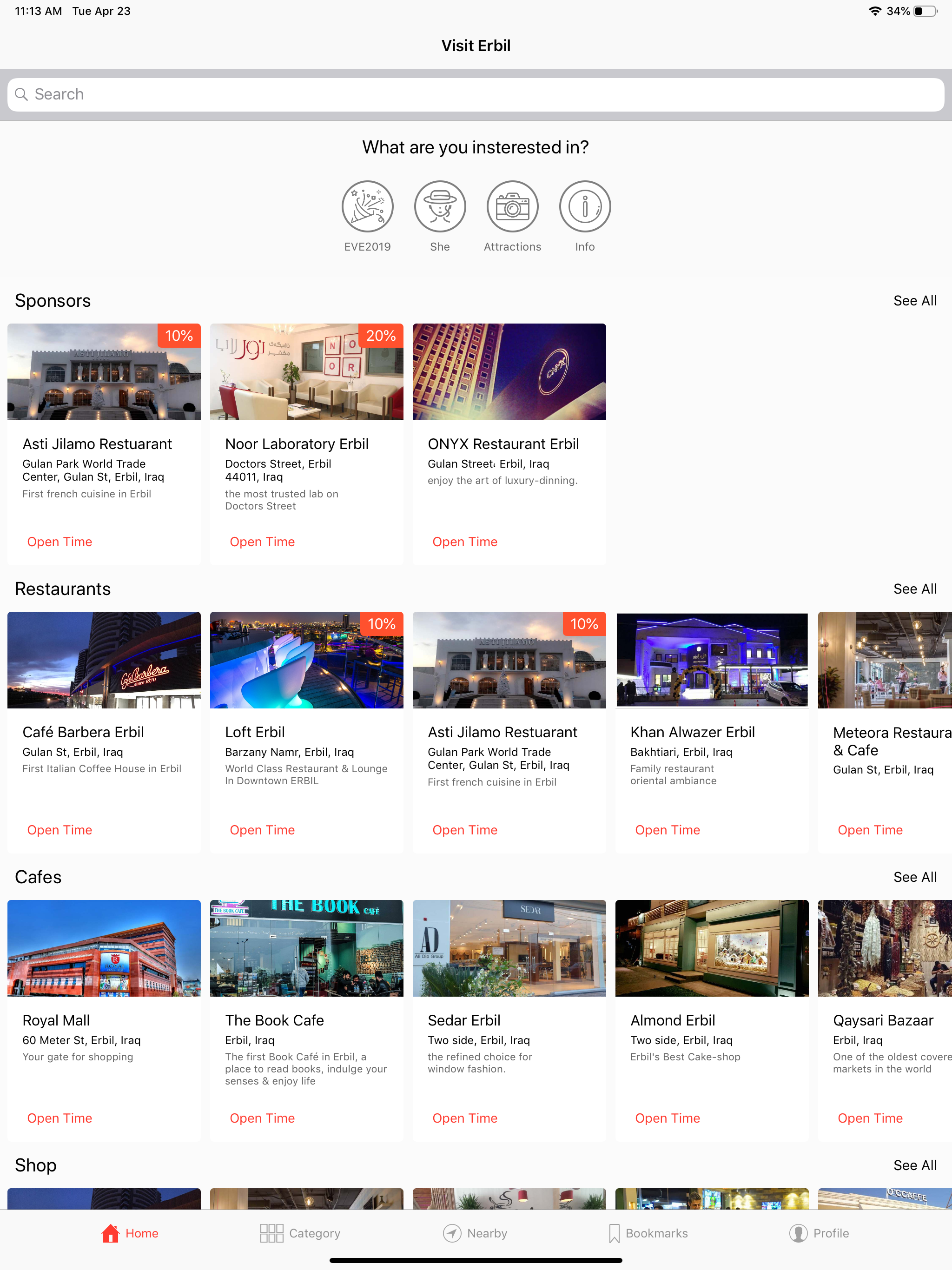See All Cafes
Viewport: 952px width, 1270px height.
[915, 877]
